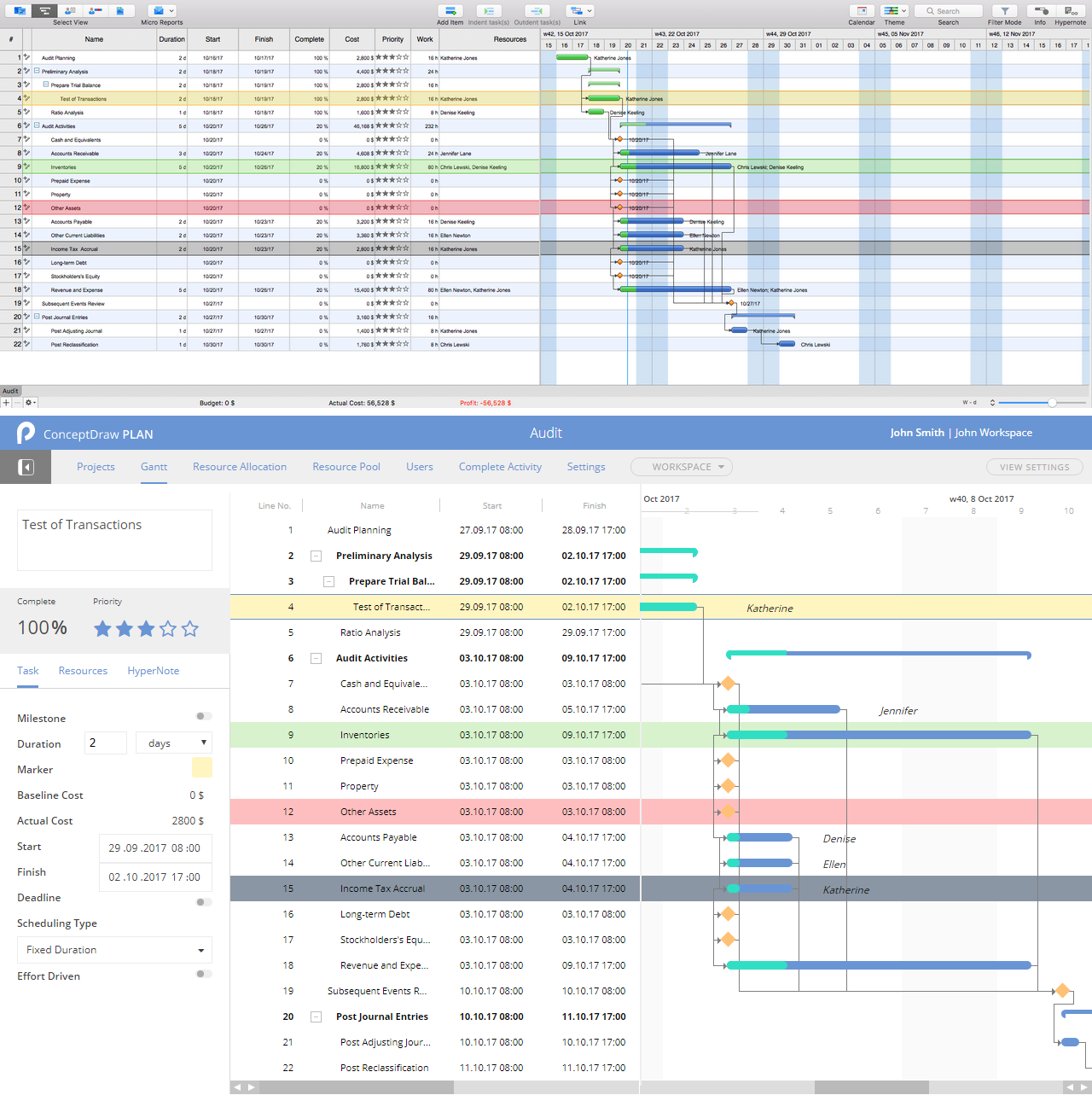
Task: Open the Calendar tool
Action: tap(861, 11)
